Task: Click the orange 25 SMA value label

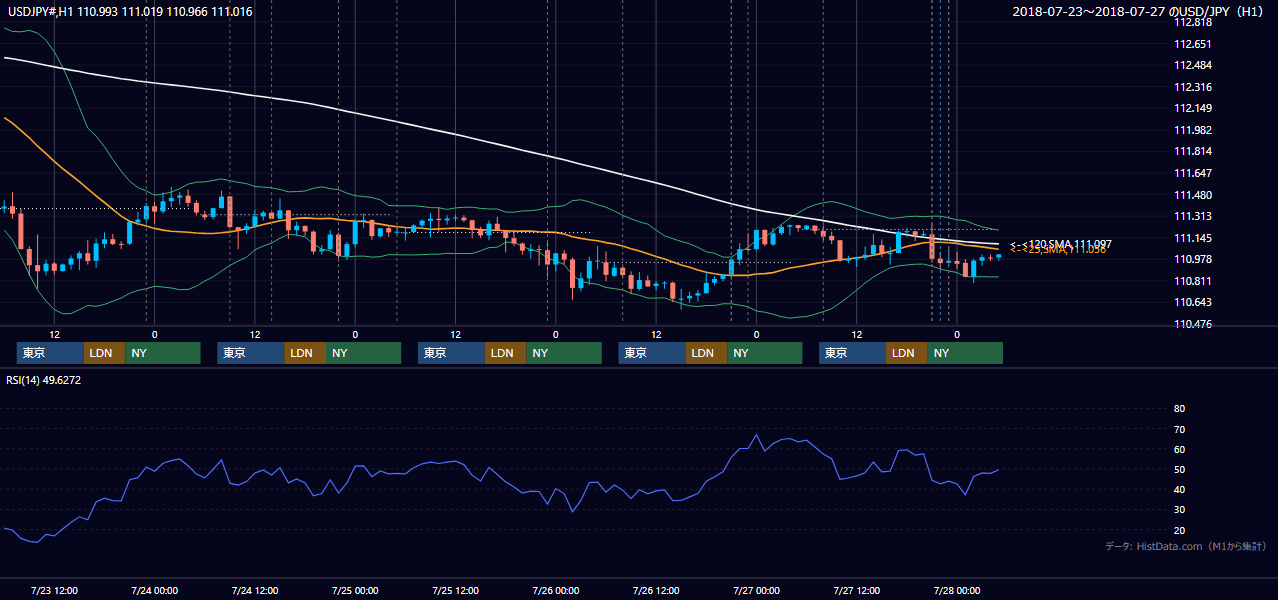Action: pos(1058,250)
